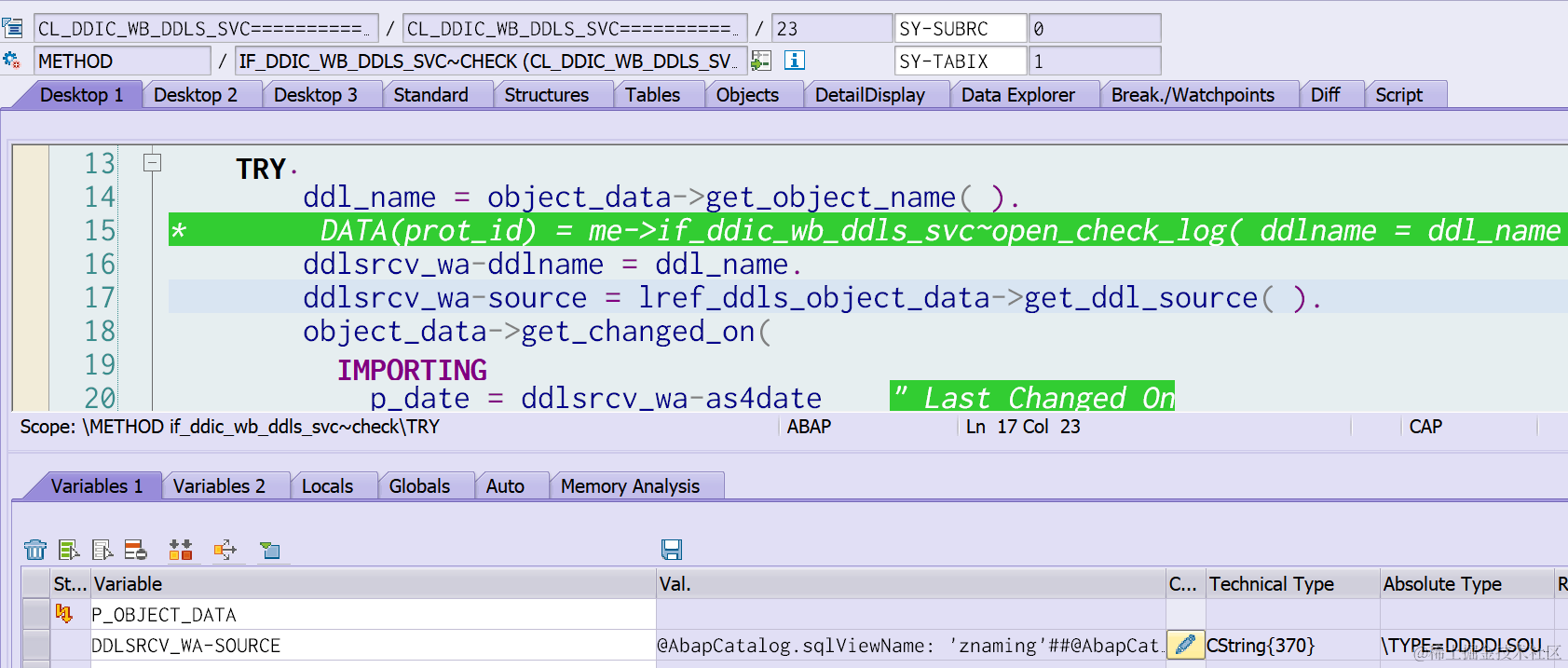Click the Absolute Type column header
Screen dimensions: 1568x668
(x=1466, y=583)
